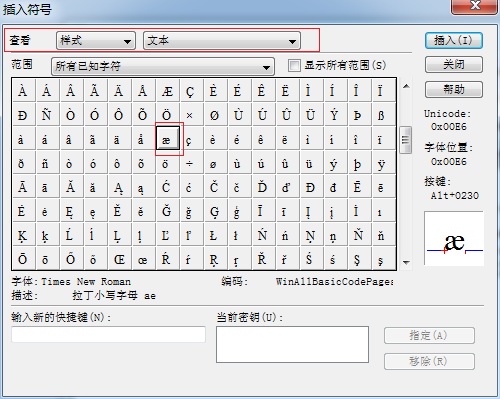
Task: Select the Ñ capital N tilde cell
Action: coord(48,115)
